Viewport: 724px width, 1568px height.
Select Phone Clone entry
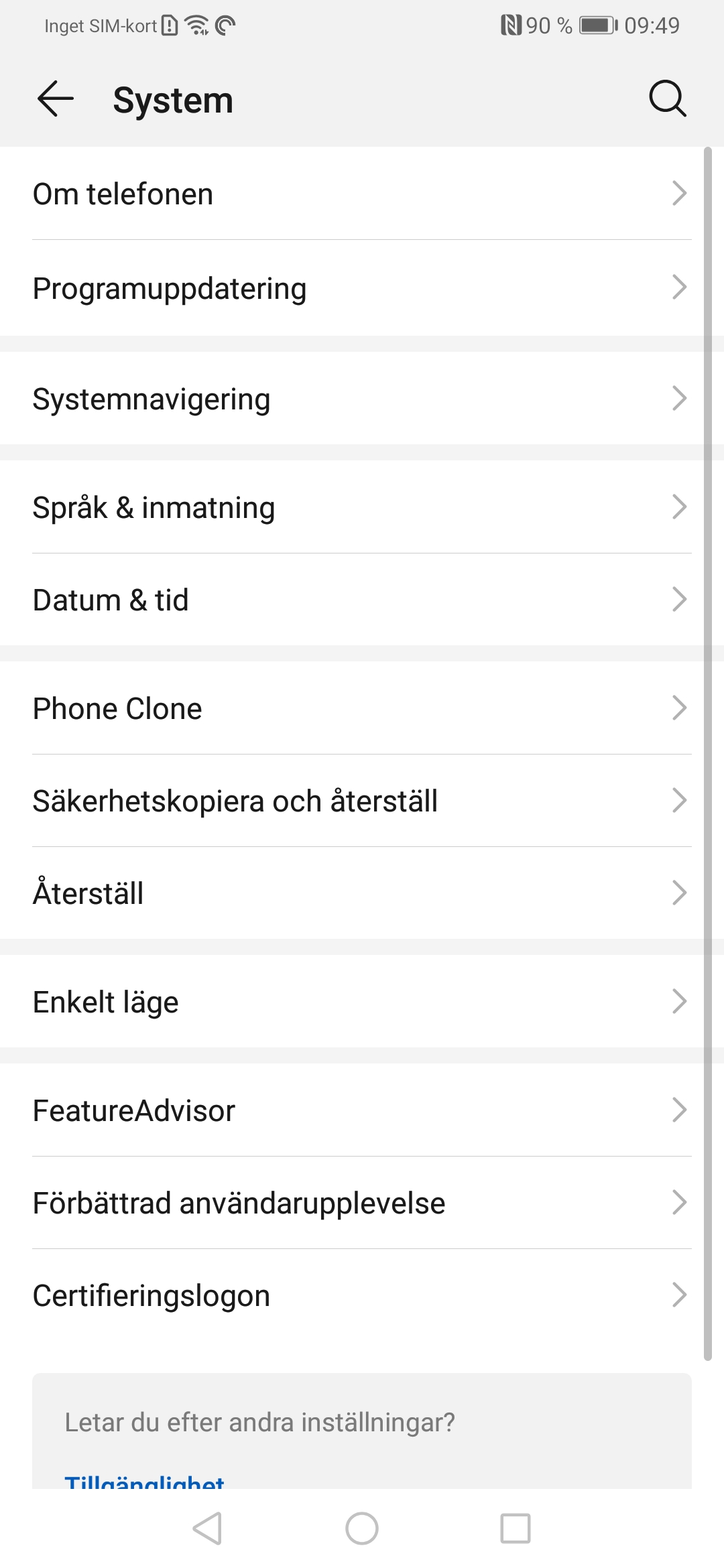pos(117,708)
